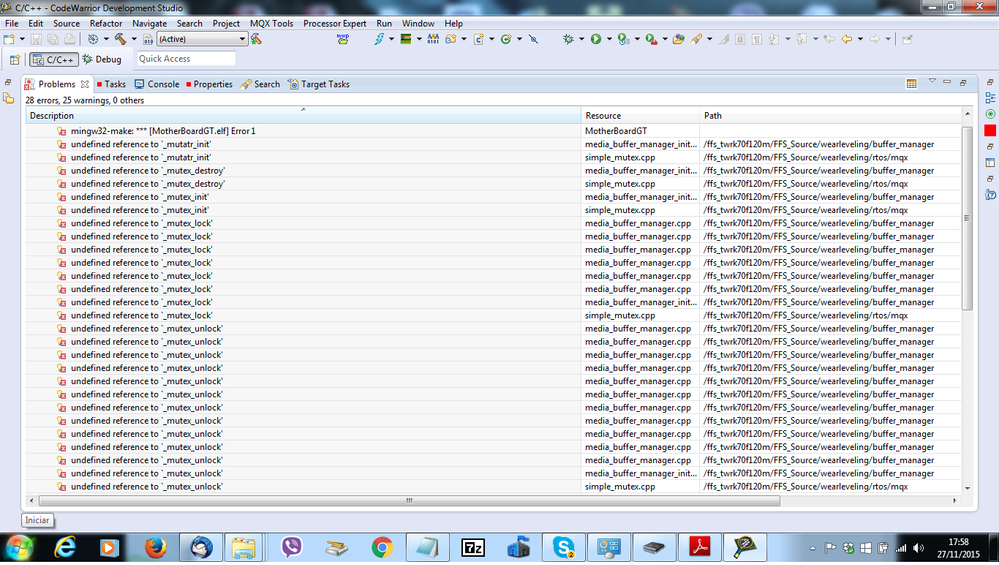Click the Run with profile icon
This screenshot has width=999, height=565.
[623, 39]
